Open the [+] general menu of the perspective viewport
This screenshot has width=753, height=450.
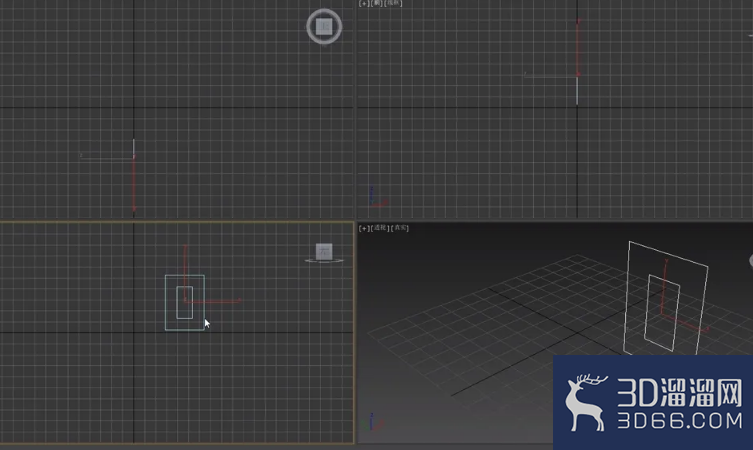pos(364,228)
